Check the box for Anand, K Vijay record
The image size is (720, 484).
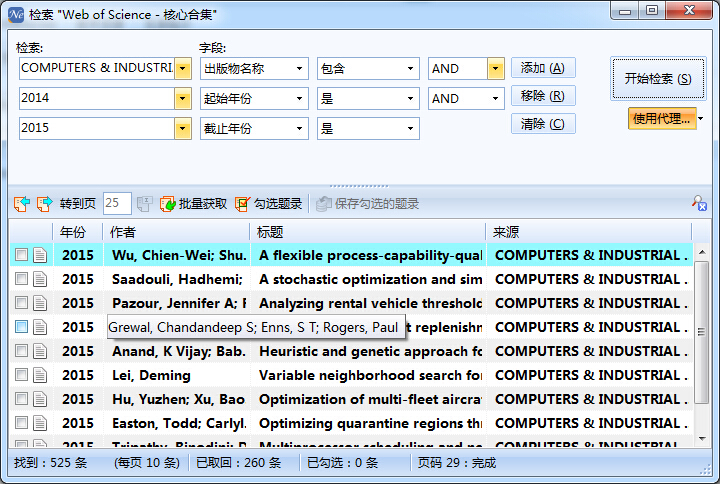tap(21, 350)
